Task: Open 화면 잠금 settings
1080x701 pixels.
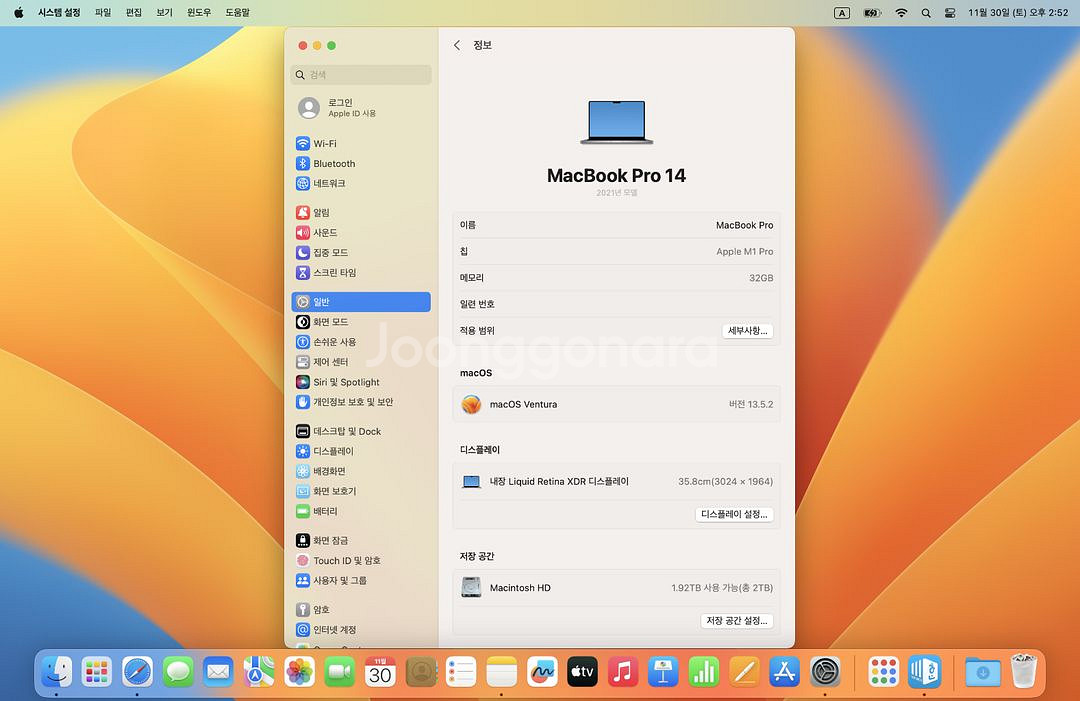Action: (361, 541)
